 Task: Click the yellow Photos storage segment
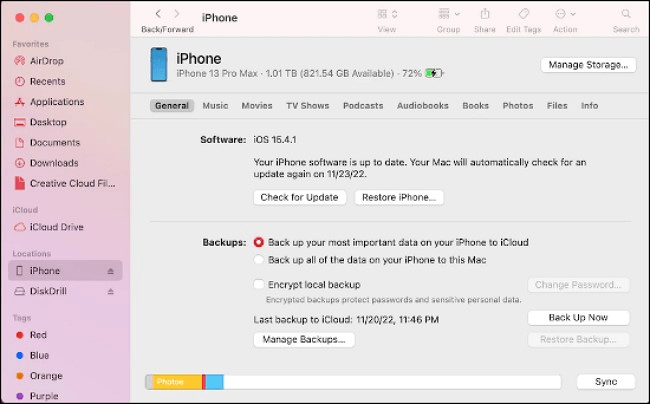click(x=177, y=382)
